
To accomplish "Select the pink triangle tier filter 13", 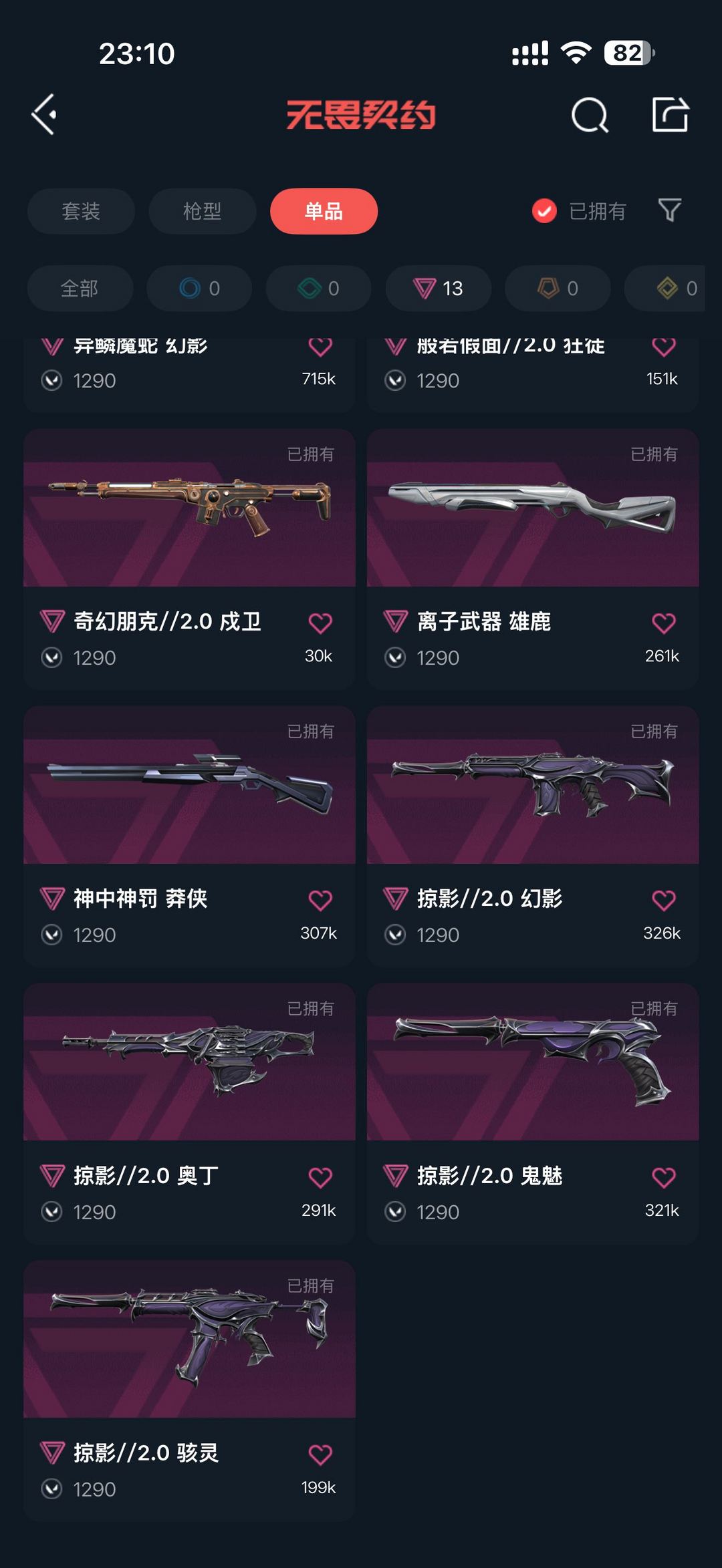I will (438, 288).
